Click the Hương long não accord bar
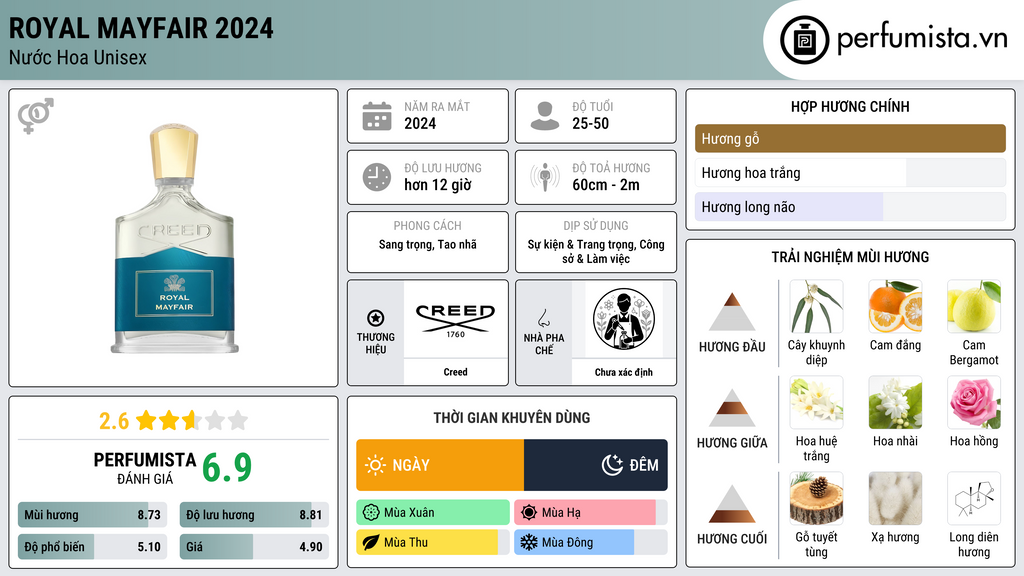Viewport: 1024px width, 576px height. (850, 207)
